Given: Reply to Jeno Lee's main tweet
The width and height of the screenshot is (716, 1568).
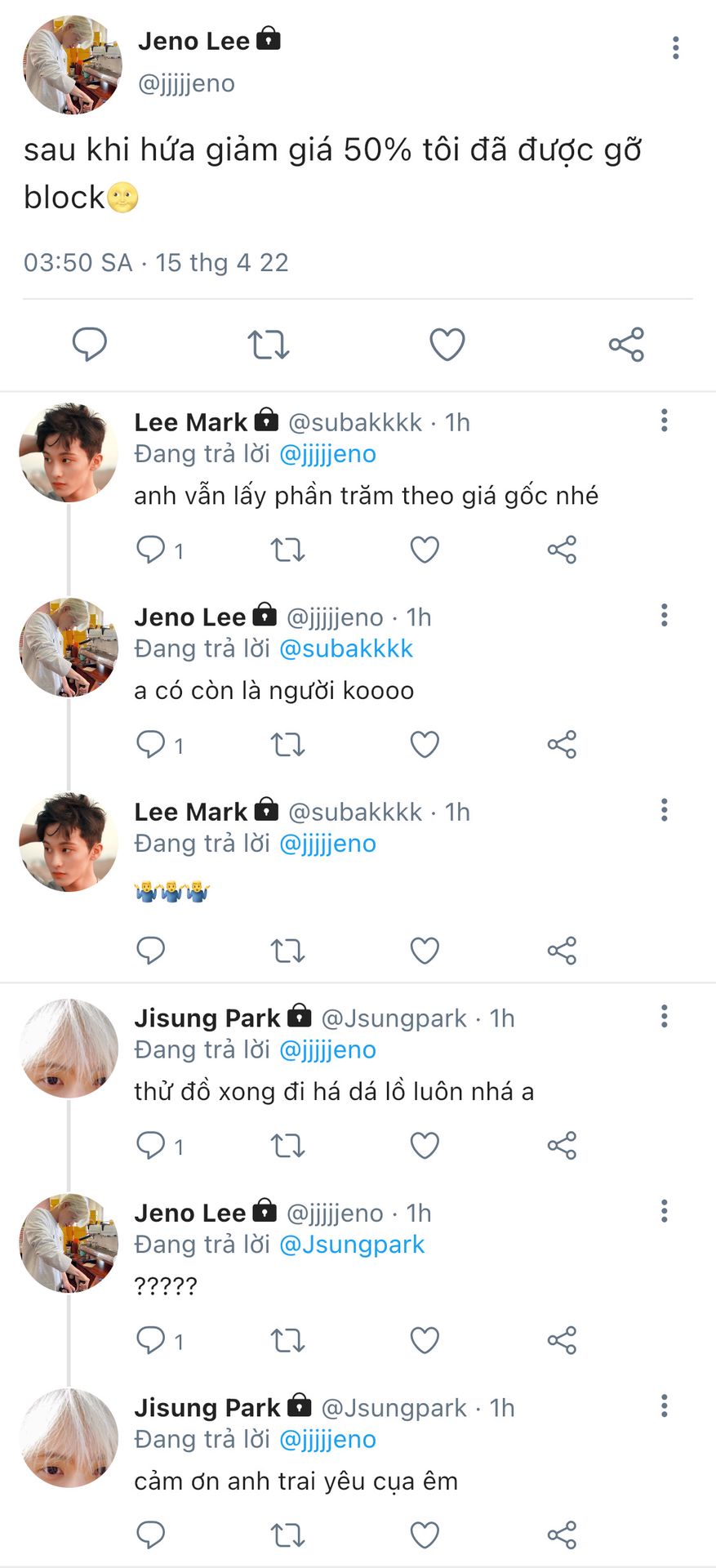Looking at the screenshot, I should click(90, 345).
